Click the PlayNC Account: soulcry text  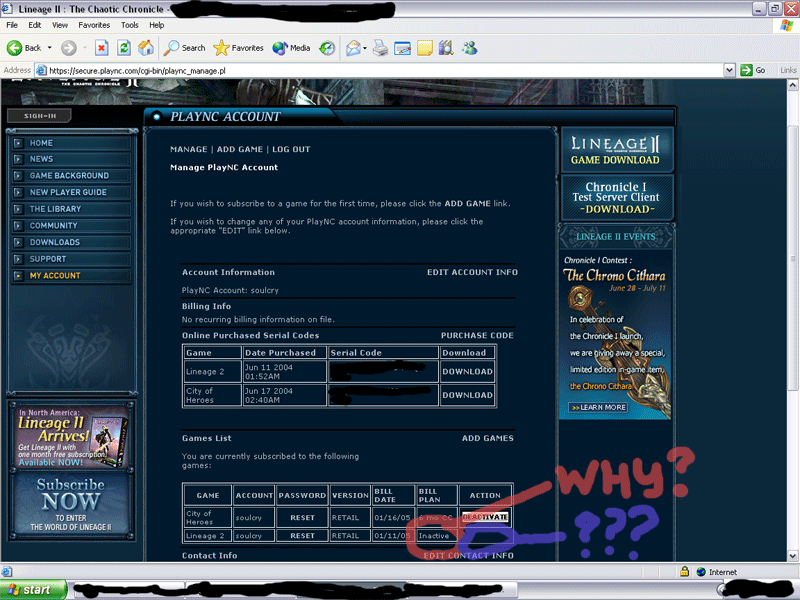click(230, 290)
